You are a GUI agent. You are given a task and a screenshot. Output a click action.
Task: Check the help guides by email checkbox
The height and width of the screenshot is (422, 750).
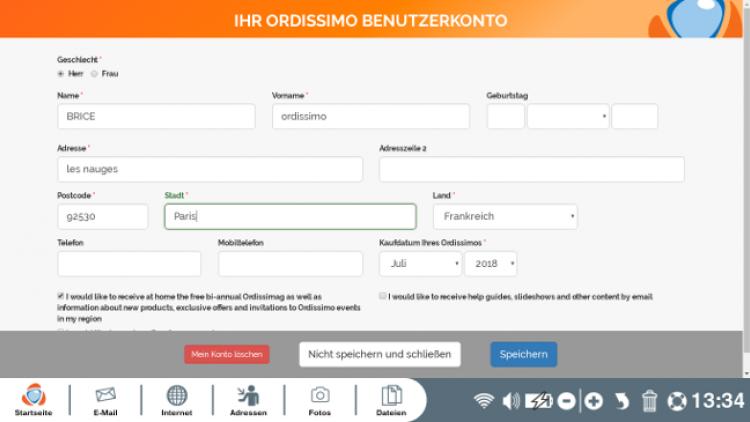383,296
